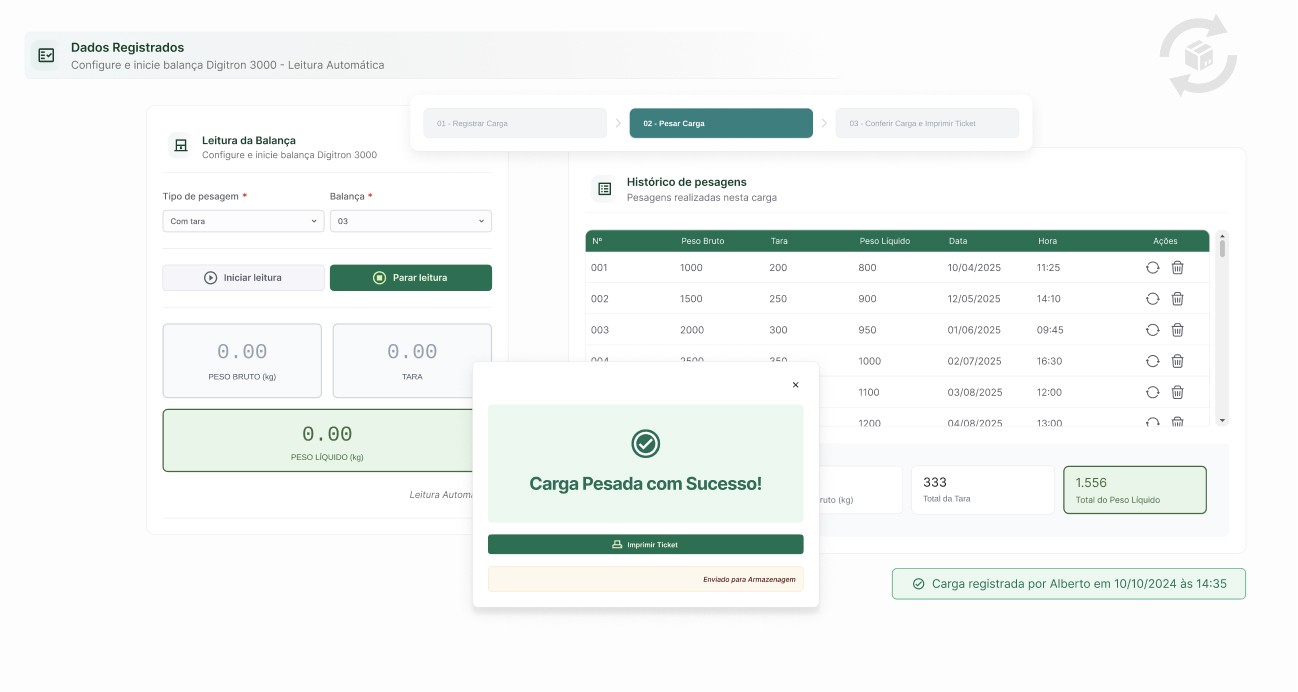1298x692 pixels.
Task: Delete weighing row 002
Action: tap(1177, 299)
